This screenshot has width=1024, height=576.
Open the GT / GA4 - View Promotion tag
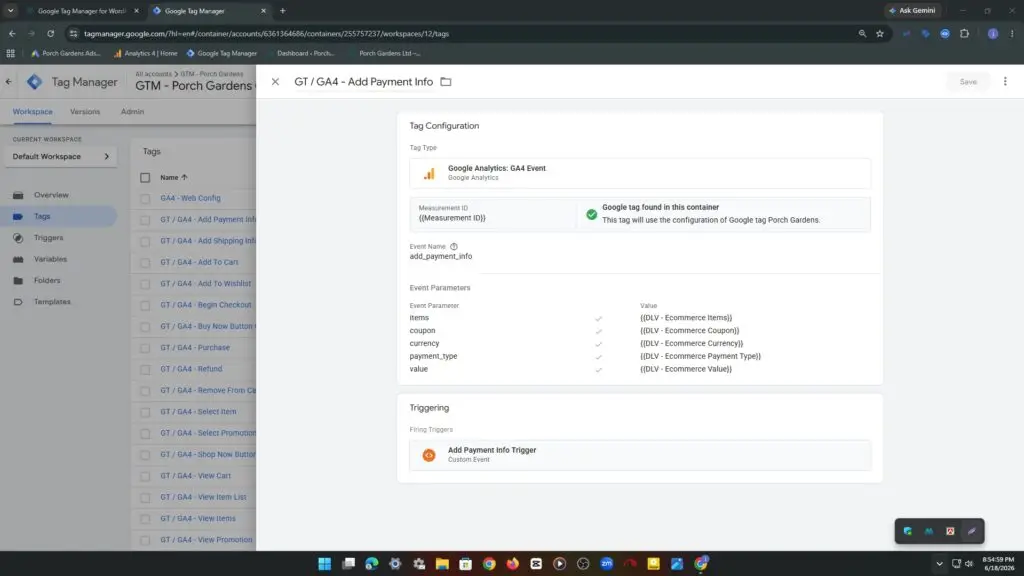tap(206, 540)
